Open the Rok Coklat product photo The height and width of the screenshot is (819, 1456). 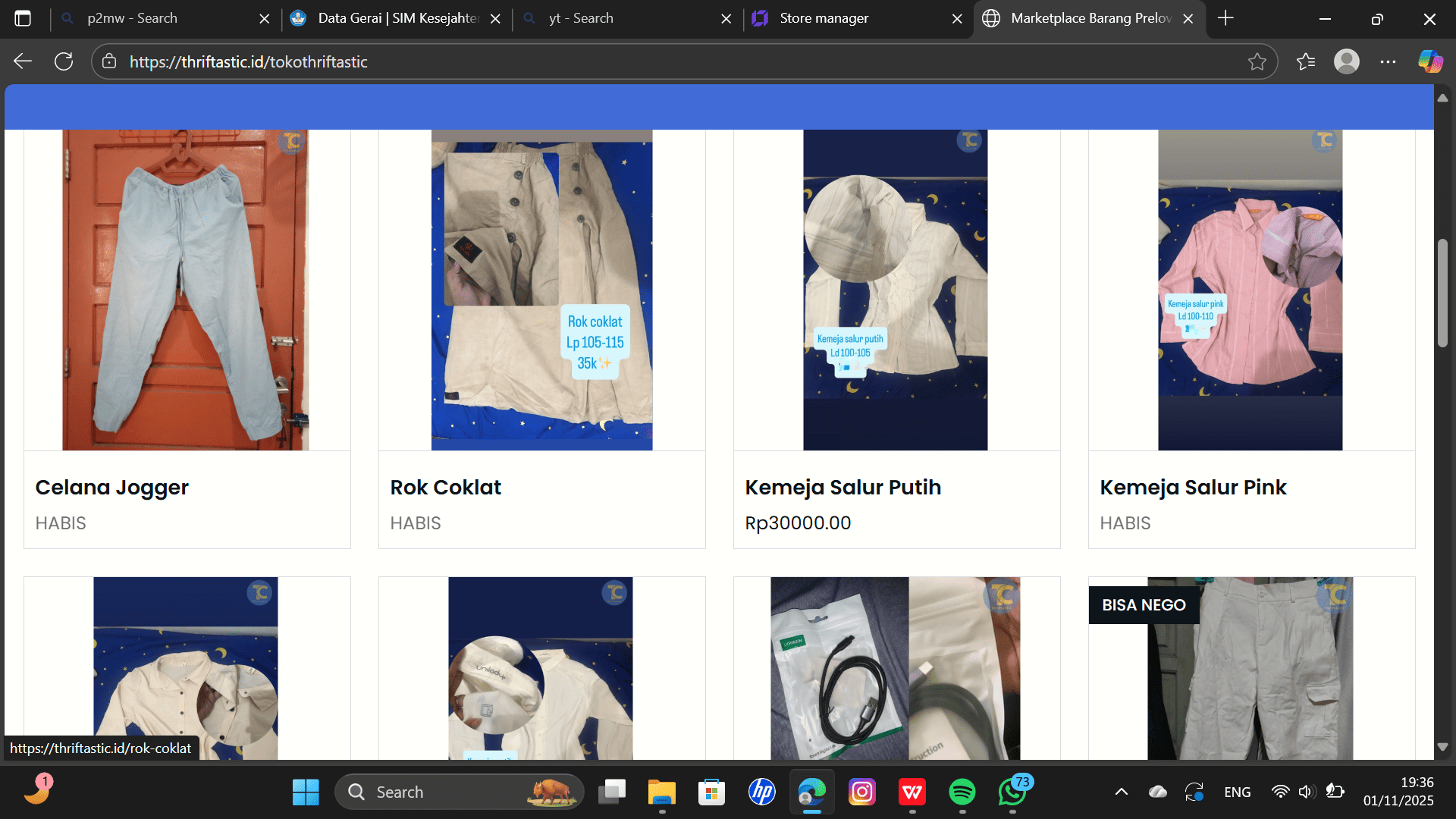click(x=541, y=290)
